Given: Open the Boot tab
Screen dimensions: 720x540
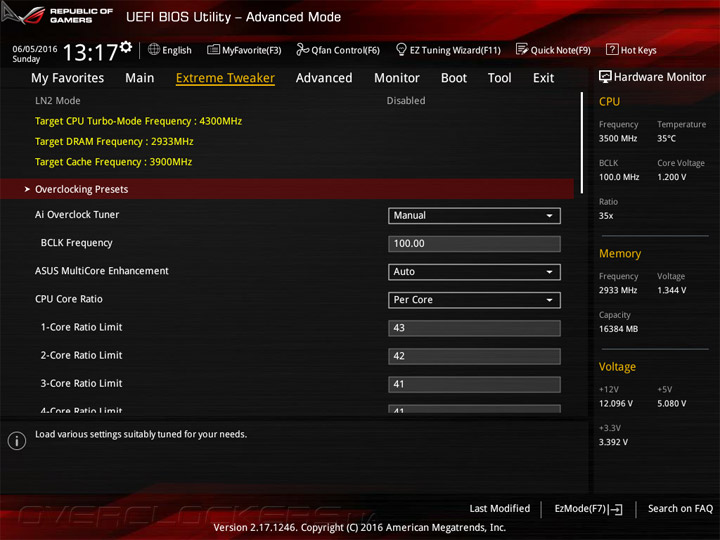Looking at the screenshot, I should [454, 78].
